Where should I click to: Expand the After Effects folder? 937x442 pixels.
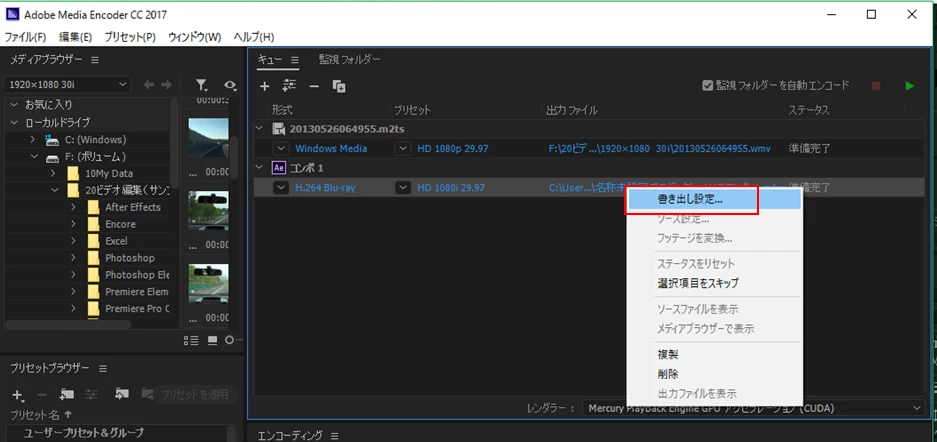pos(74,207)
